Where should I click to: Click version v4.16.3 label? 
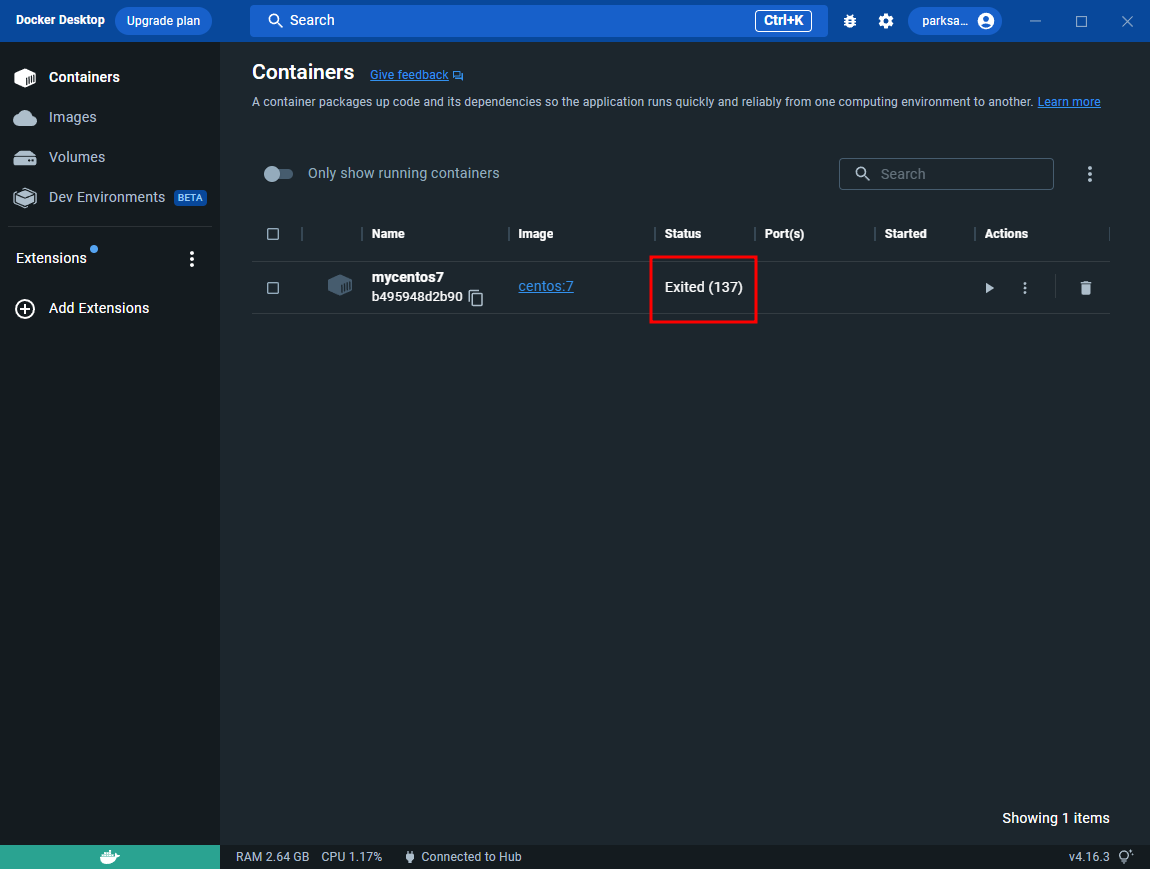(x=1088, y=857)
